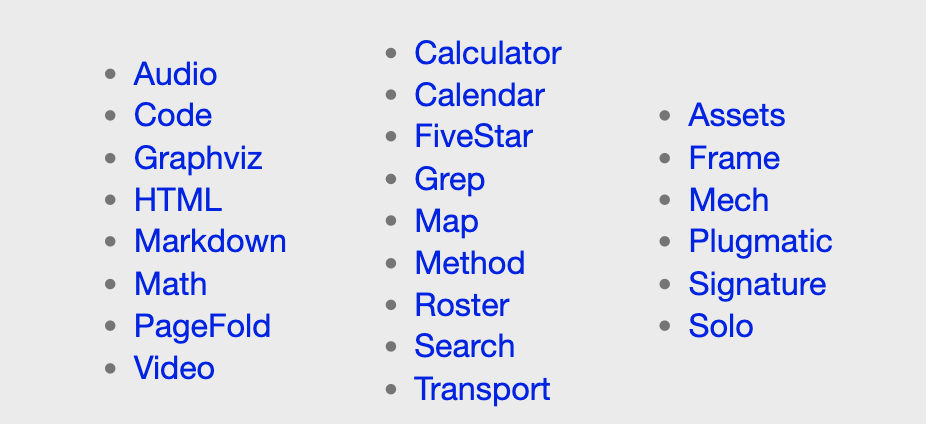The height and width of the screenshot is (424, 926).
Task: Open the Assets link
Action: 736,115
